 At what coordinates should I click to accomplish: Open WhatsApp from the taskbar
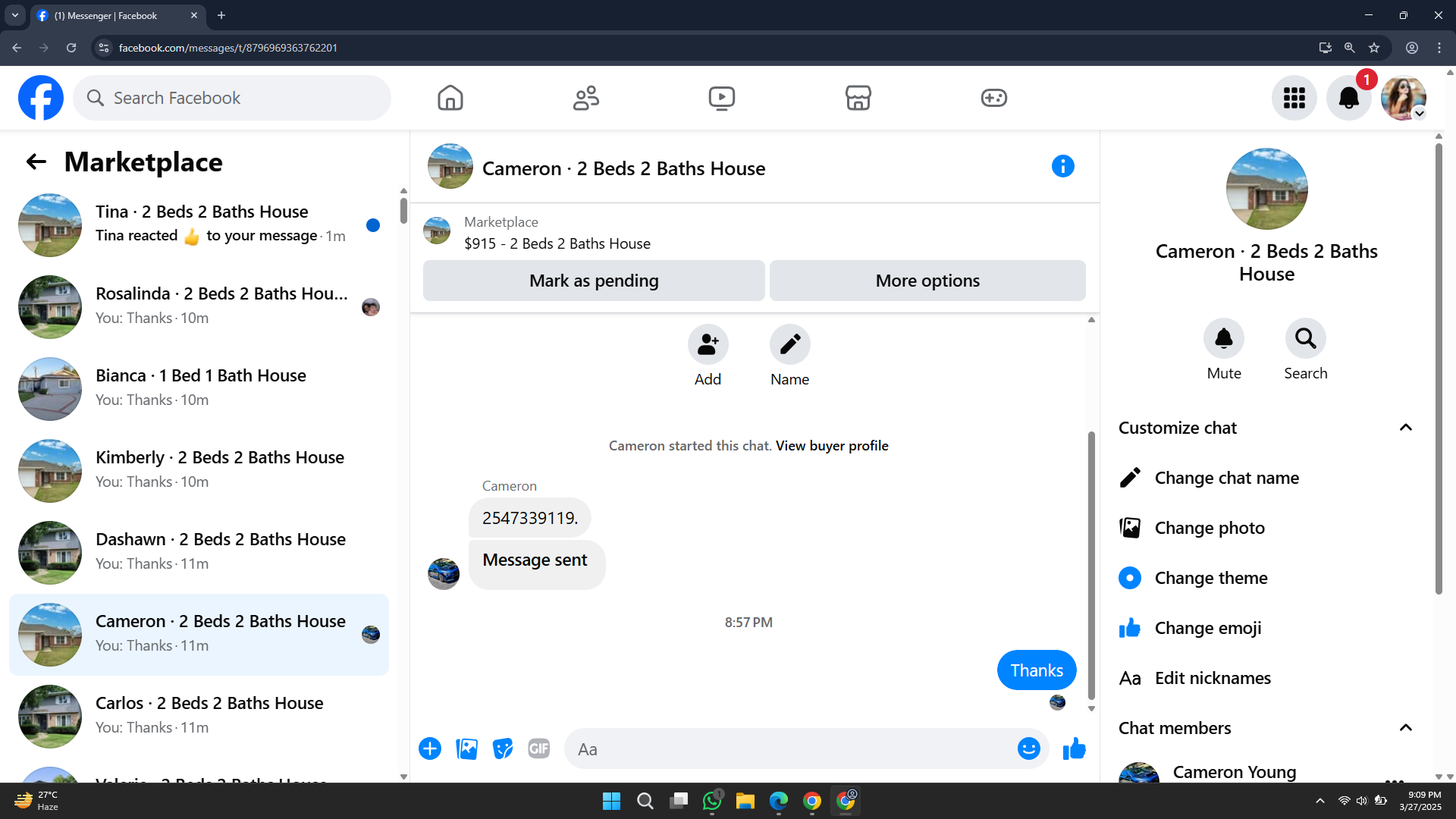[712, 801]
